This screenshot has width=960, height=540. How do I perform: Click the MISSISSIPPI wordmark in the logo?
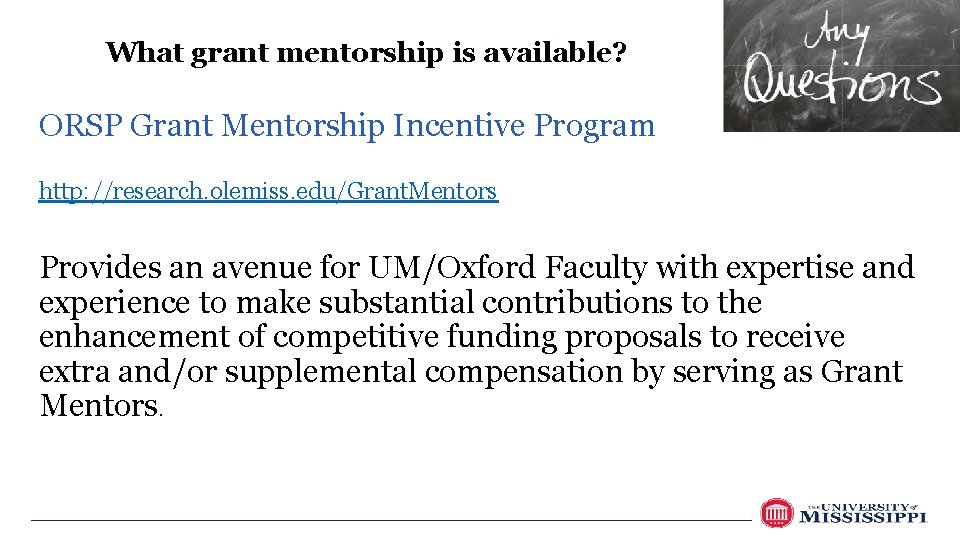(x=862, y=518)
